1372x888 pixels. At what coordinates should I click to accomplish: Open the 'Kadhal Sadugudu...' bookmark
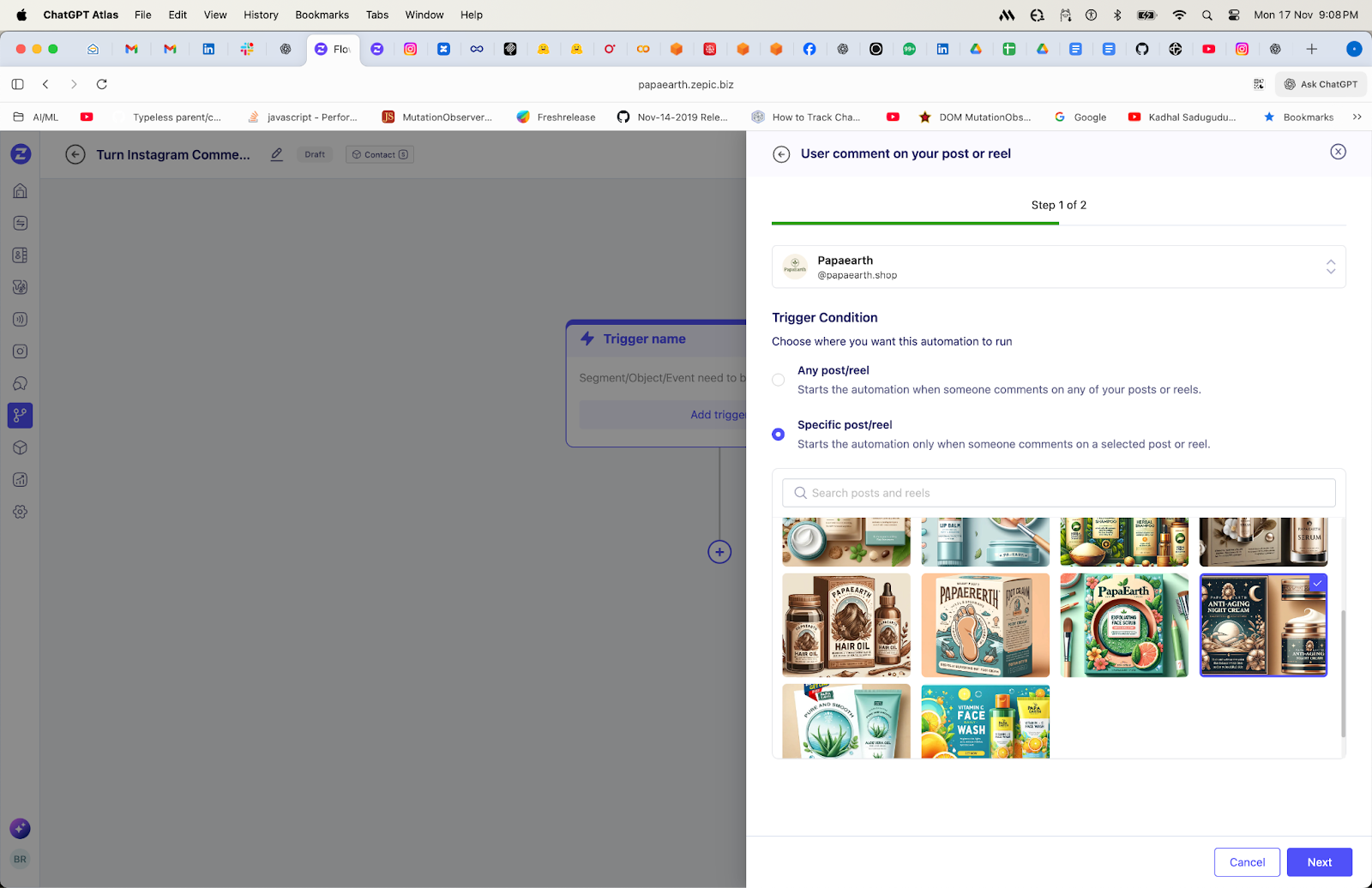[1182, 117]
